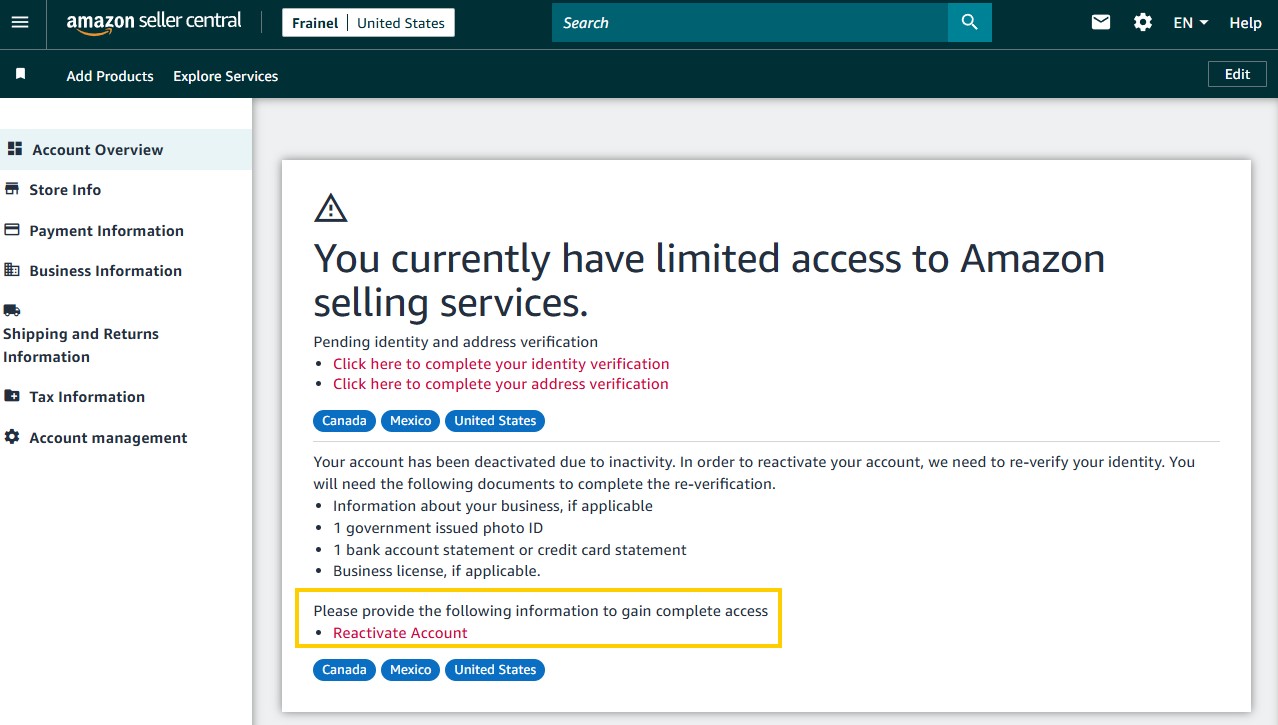Click the Account management gear icon
Screen dimensions: 1278x725
(12, 437)
